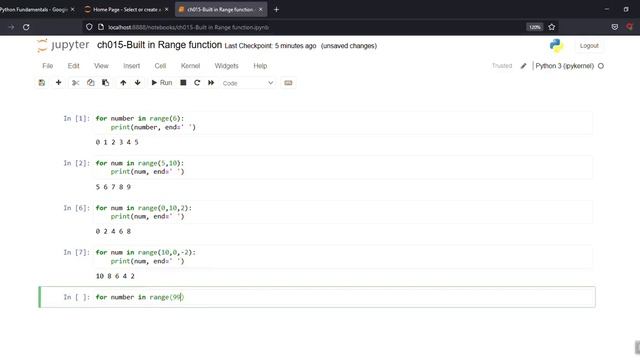Click into cell In [6] range(0,10,2) code

point(344,212)
